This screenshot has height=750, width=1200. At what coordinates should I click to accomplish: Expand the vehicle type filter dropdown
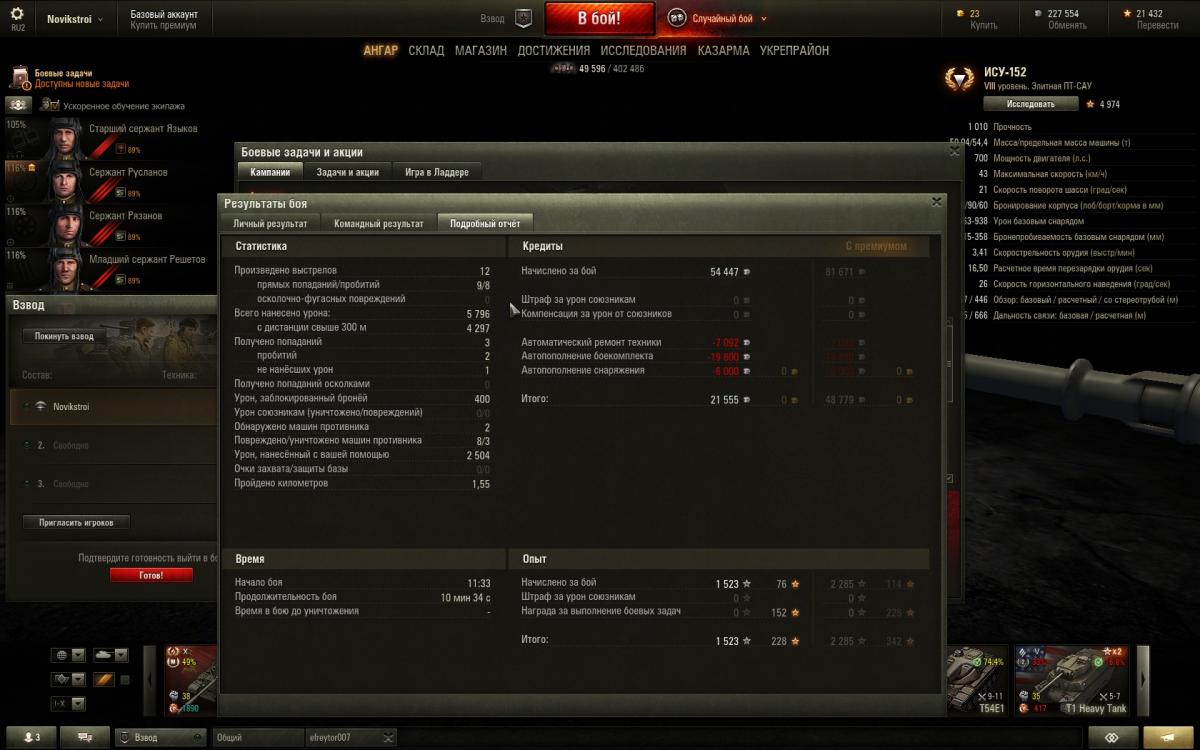[x=110, y=655]
